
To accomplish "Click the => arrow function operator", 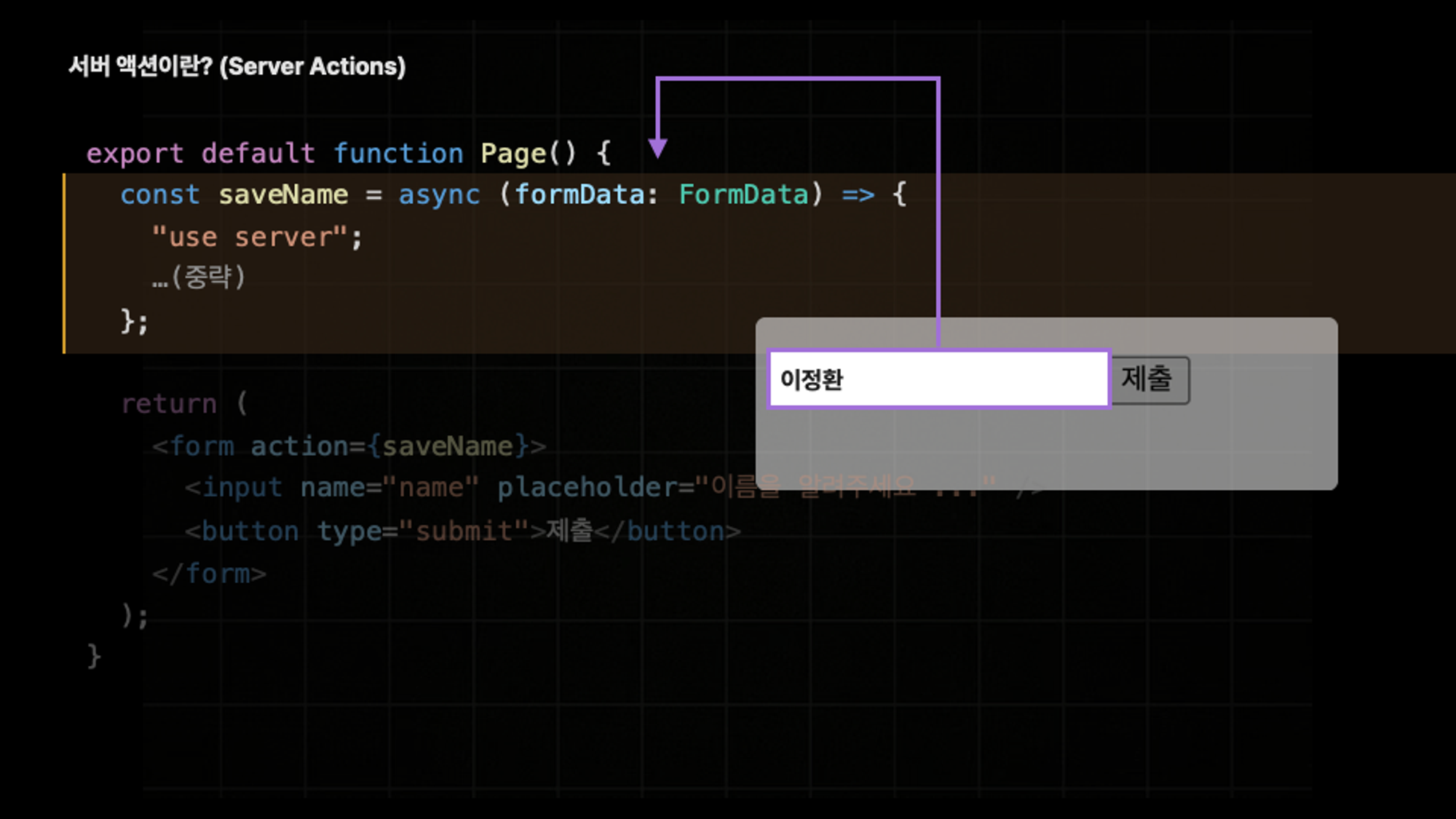I will pyautogui.click(x=858, y=195).
